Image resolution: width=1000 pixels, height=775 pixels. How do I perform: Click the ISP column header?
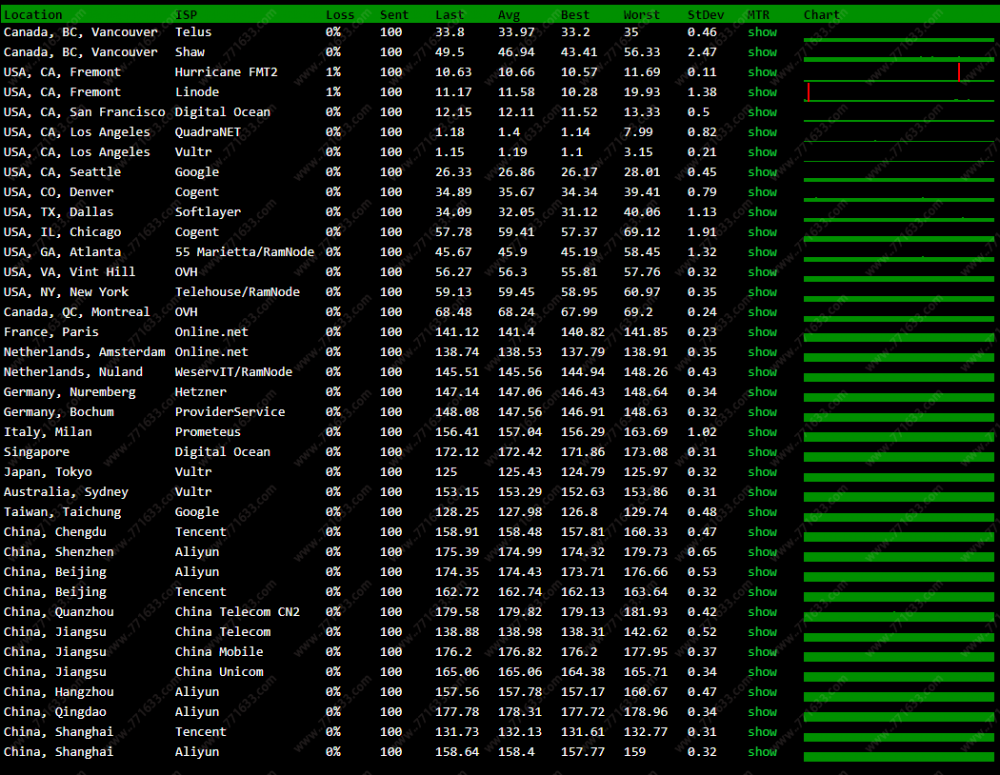point(186,15)
